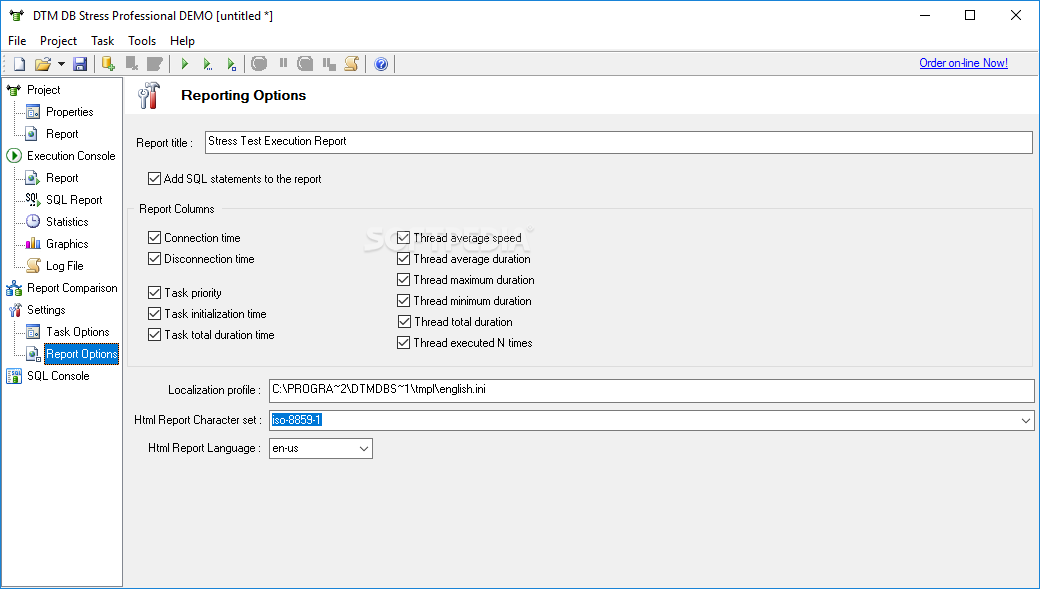The image size is (1040, 589).
Task: Open log scroll icon in the toolbar
Action: [x=352, y=64]
